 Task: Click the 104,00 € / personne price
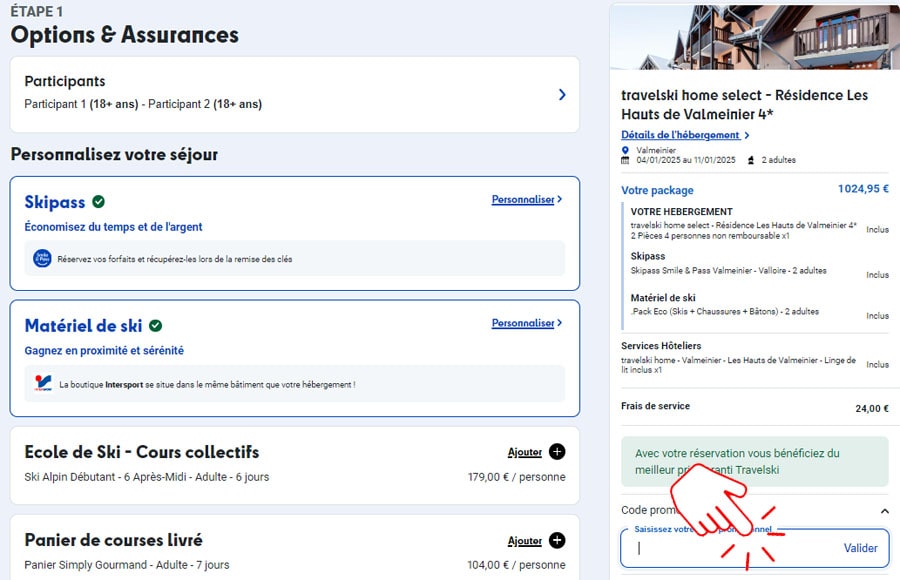coord(517,564)
